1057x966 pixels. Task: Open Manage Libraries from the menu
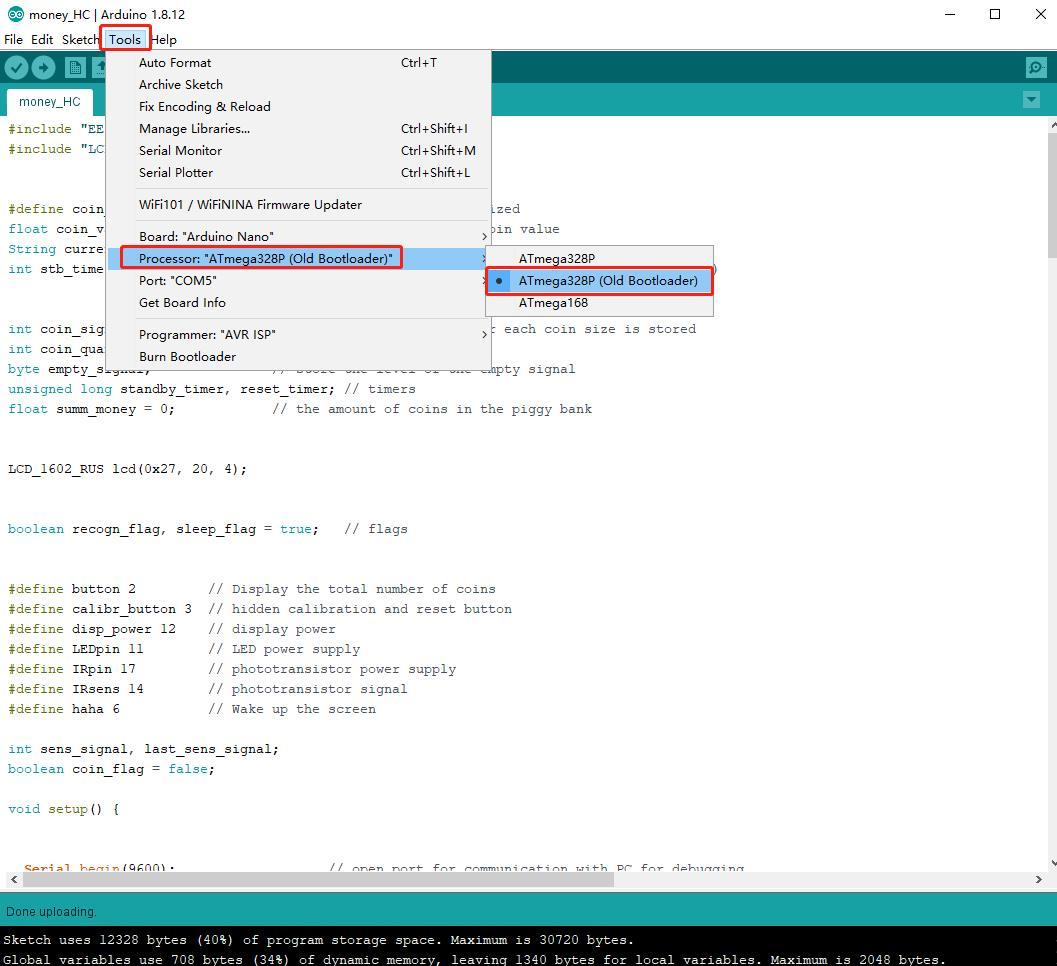click(299, 129)
